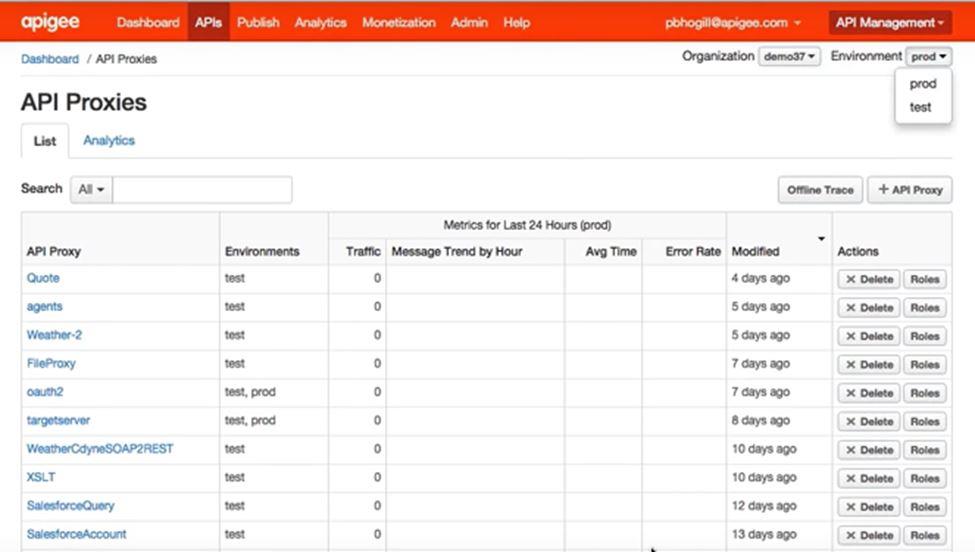Screen dimensions: 975x552
Task: Delete the Weather-2 proxy
Action: point(869,336)
